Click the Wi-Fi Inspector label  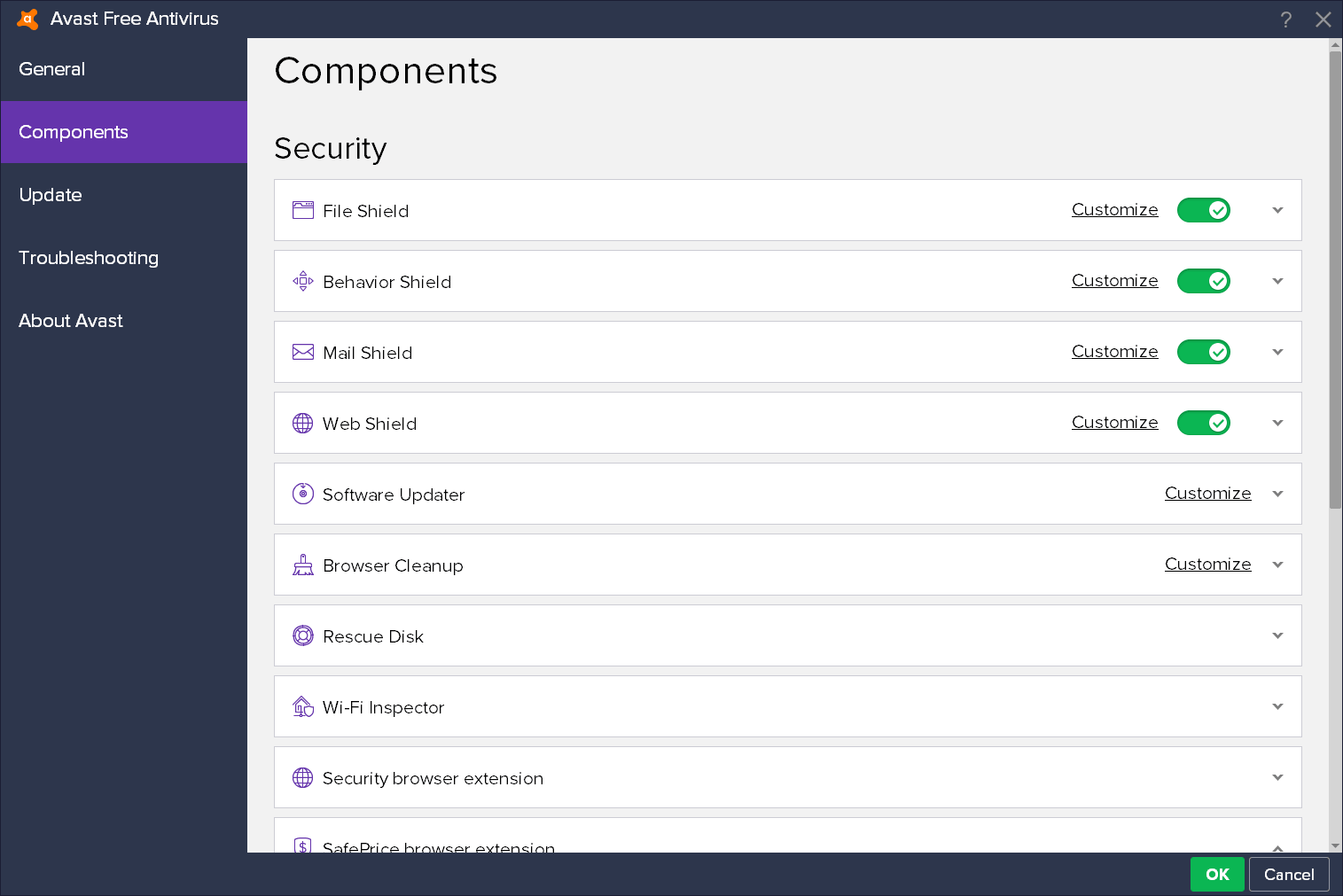tap(383, 707)
